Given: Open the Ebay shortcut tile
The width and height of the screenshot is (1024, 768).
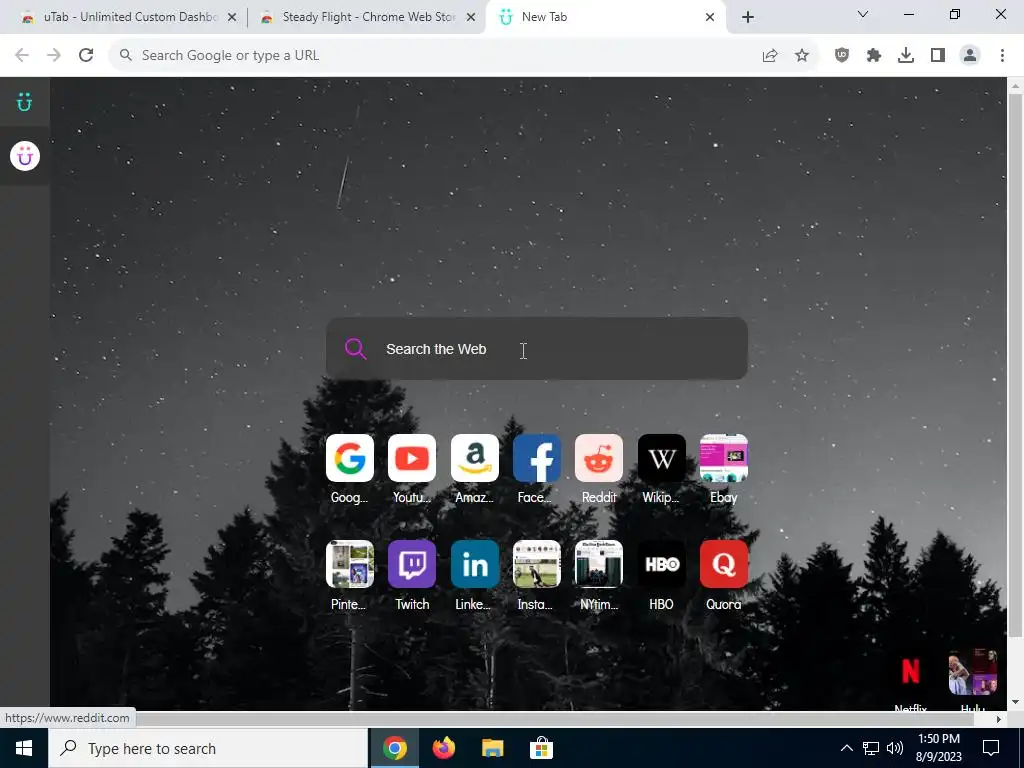Looking at the screenshot, I should tap(724, 458).
